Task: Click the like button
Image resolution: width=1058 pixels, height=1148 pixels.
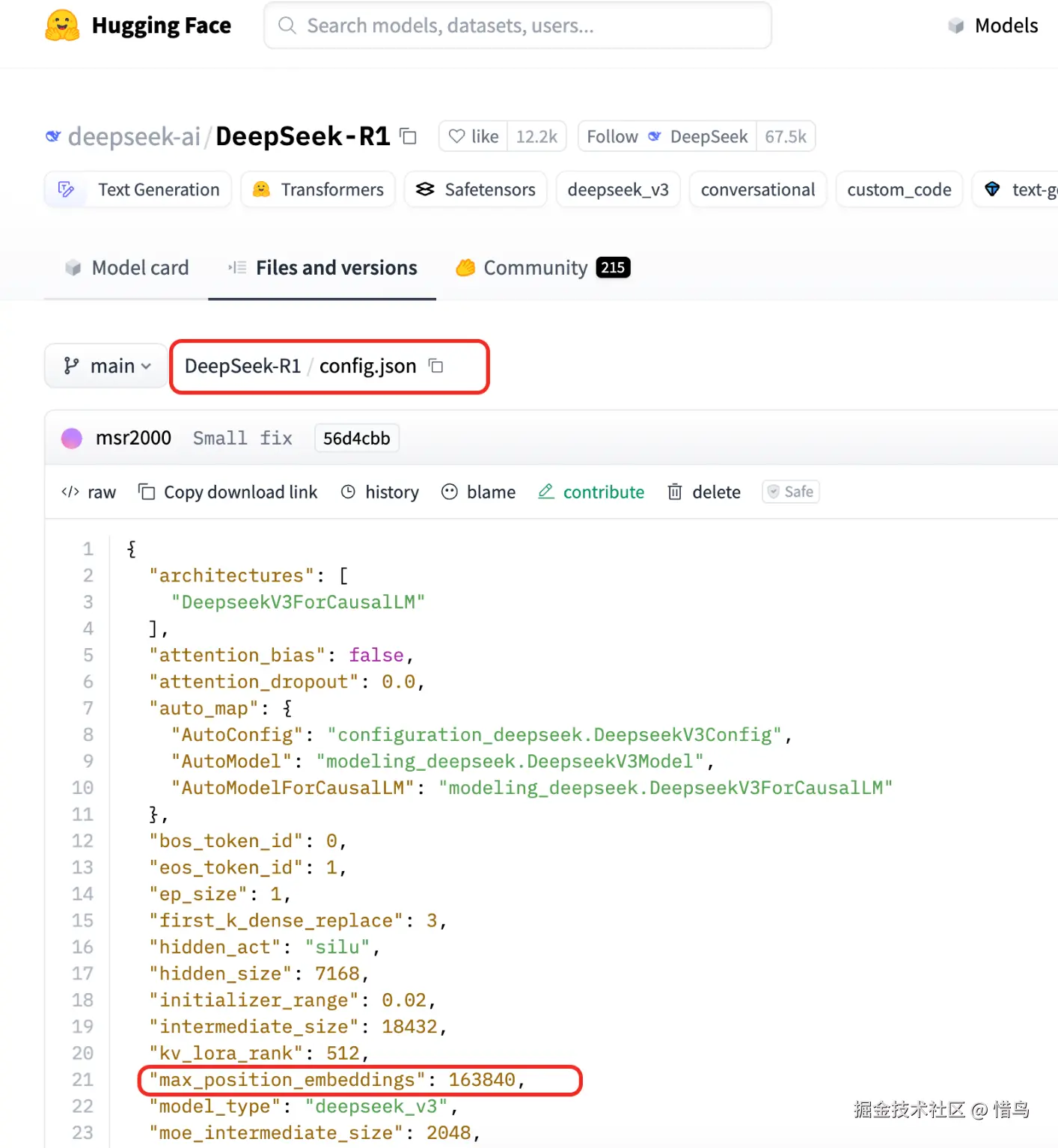Action: coord(473,136)
